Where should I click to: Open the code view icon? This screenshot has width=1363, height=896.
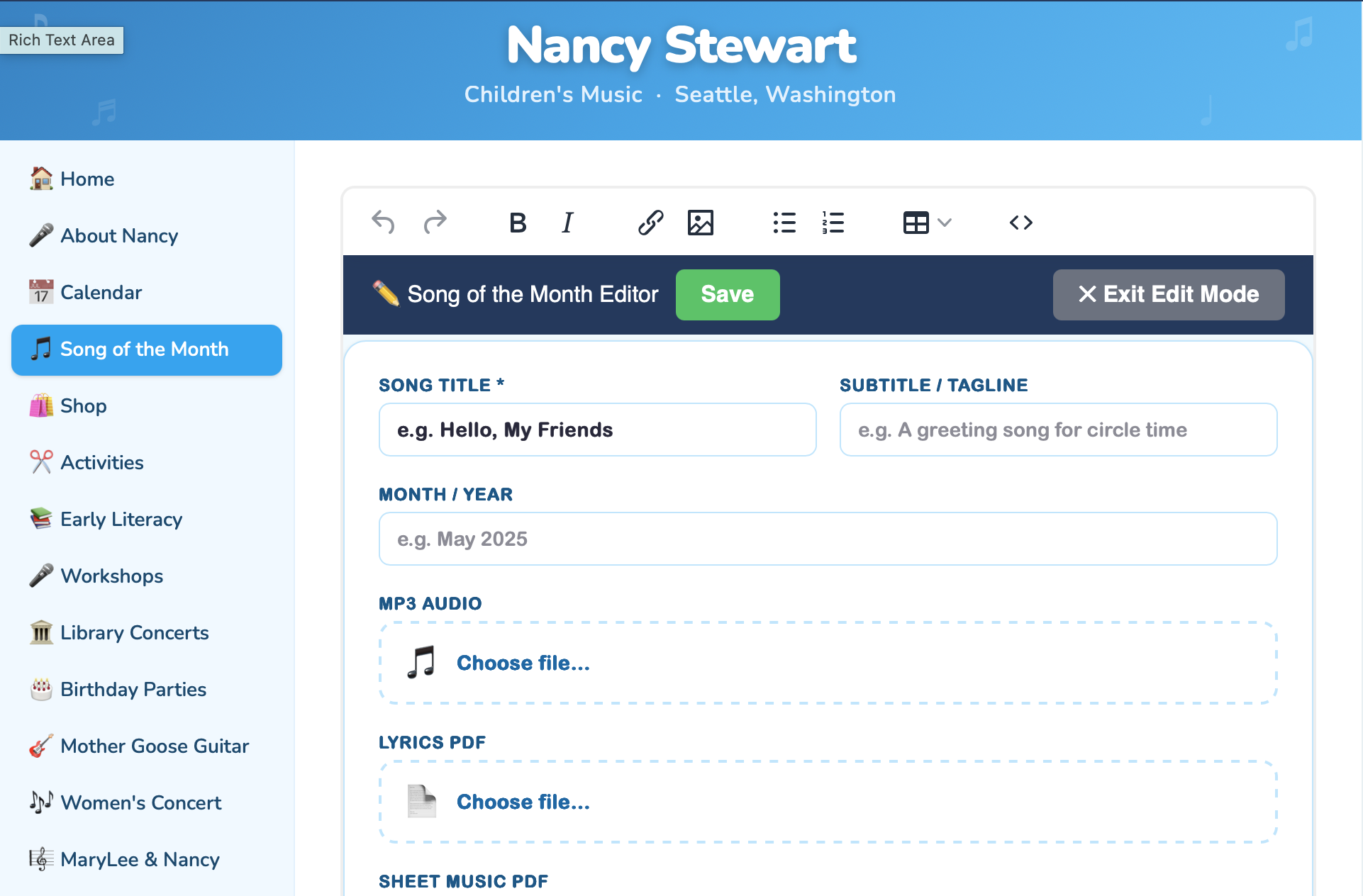click(x=1020, y=222)
